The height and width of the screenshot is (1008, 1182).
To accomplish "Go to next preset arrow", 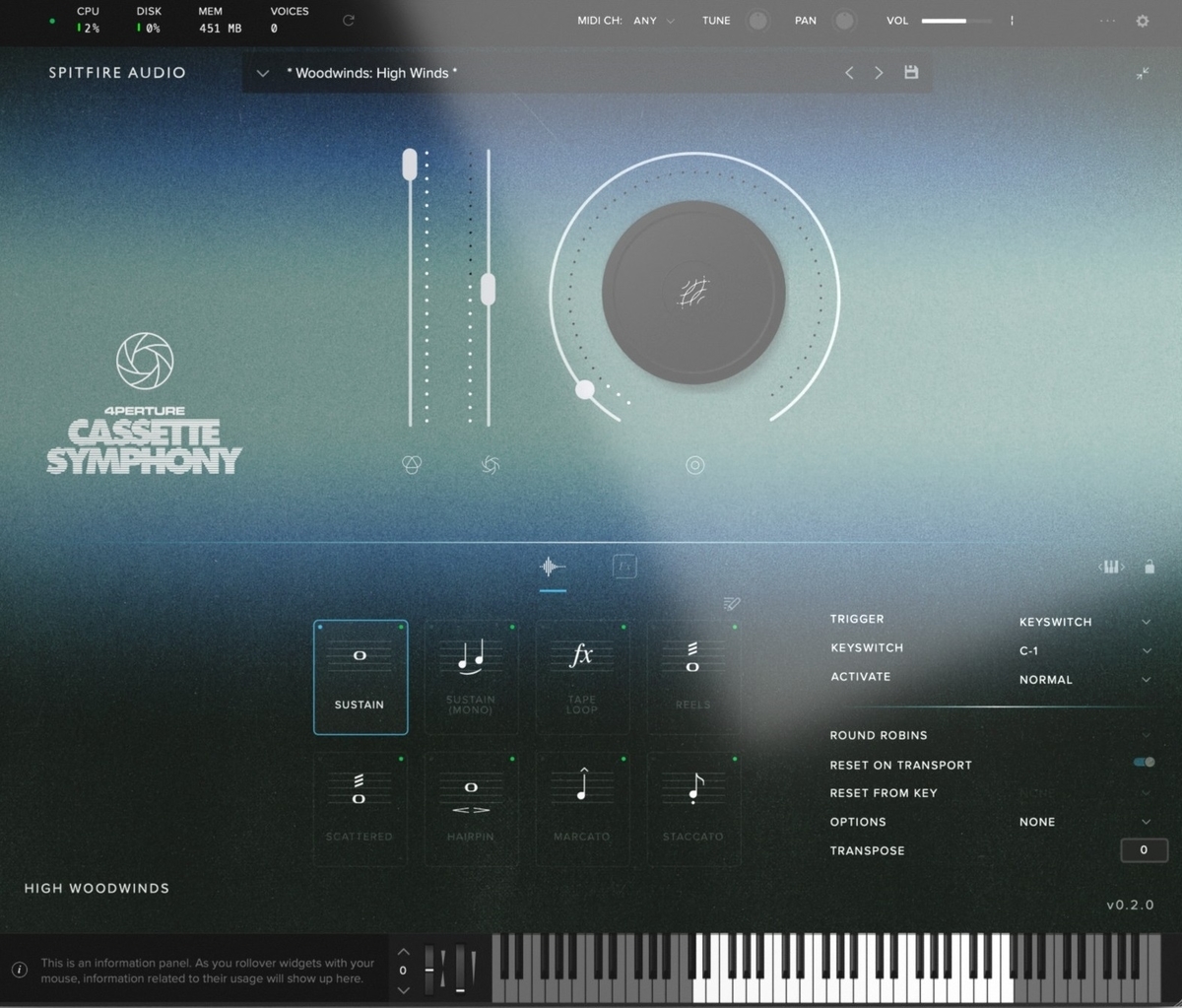I will [879, 73].
